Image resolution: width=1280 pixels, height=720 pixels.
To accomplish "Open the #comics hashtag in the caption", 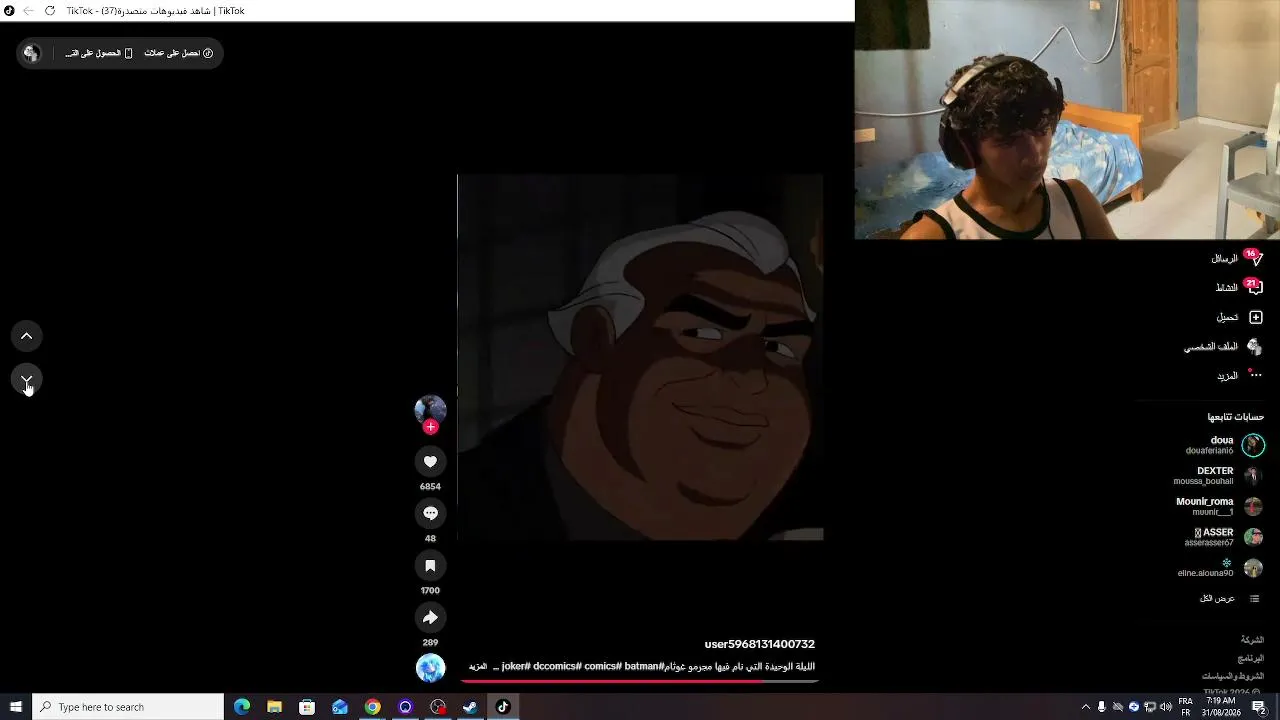I will click(x=603, y=666).
